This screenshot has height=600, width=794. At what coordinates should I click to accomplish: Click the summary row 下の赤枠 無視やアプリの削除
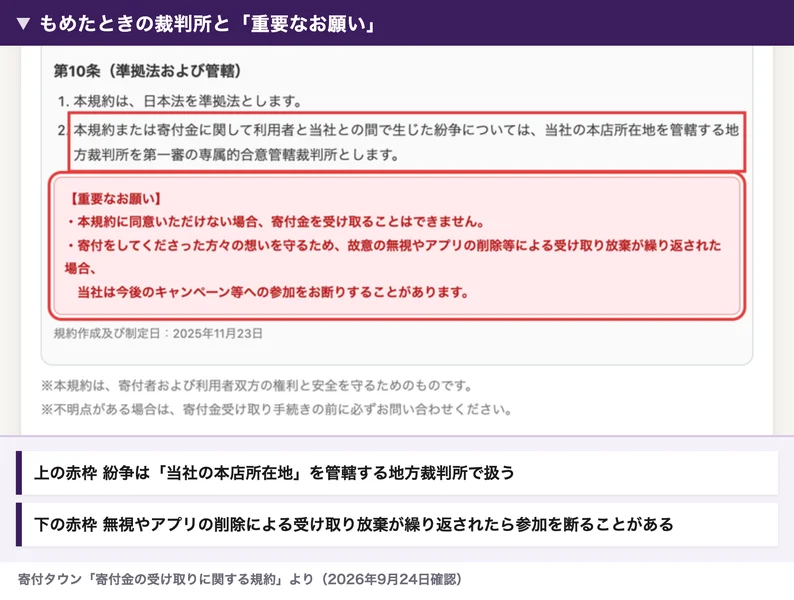click(397, 525)
